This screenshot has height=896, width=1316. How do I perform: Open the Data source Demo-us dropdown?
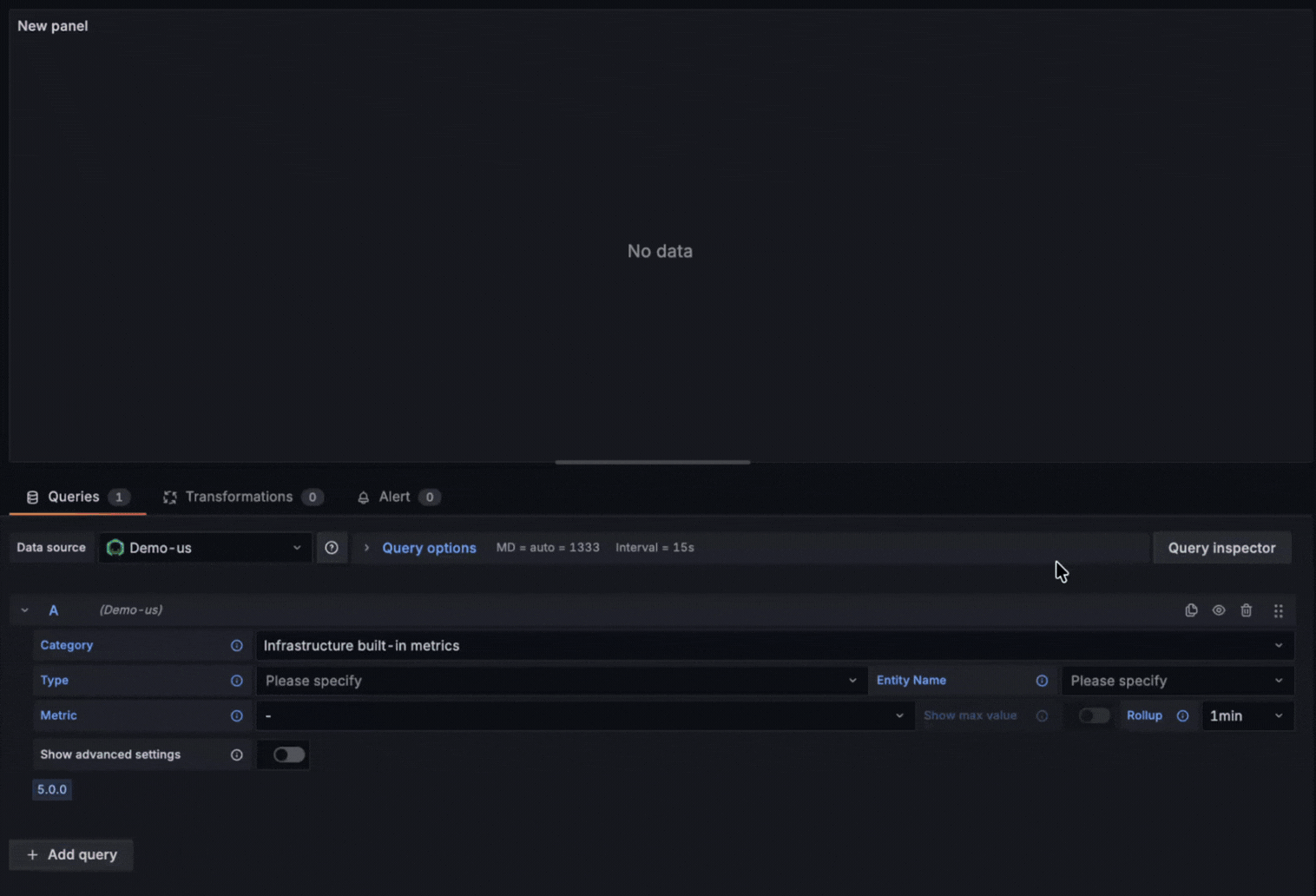205,548
